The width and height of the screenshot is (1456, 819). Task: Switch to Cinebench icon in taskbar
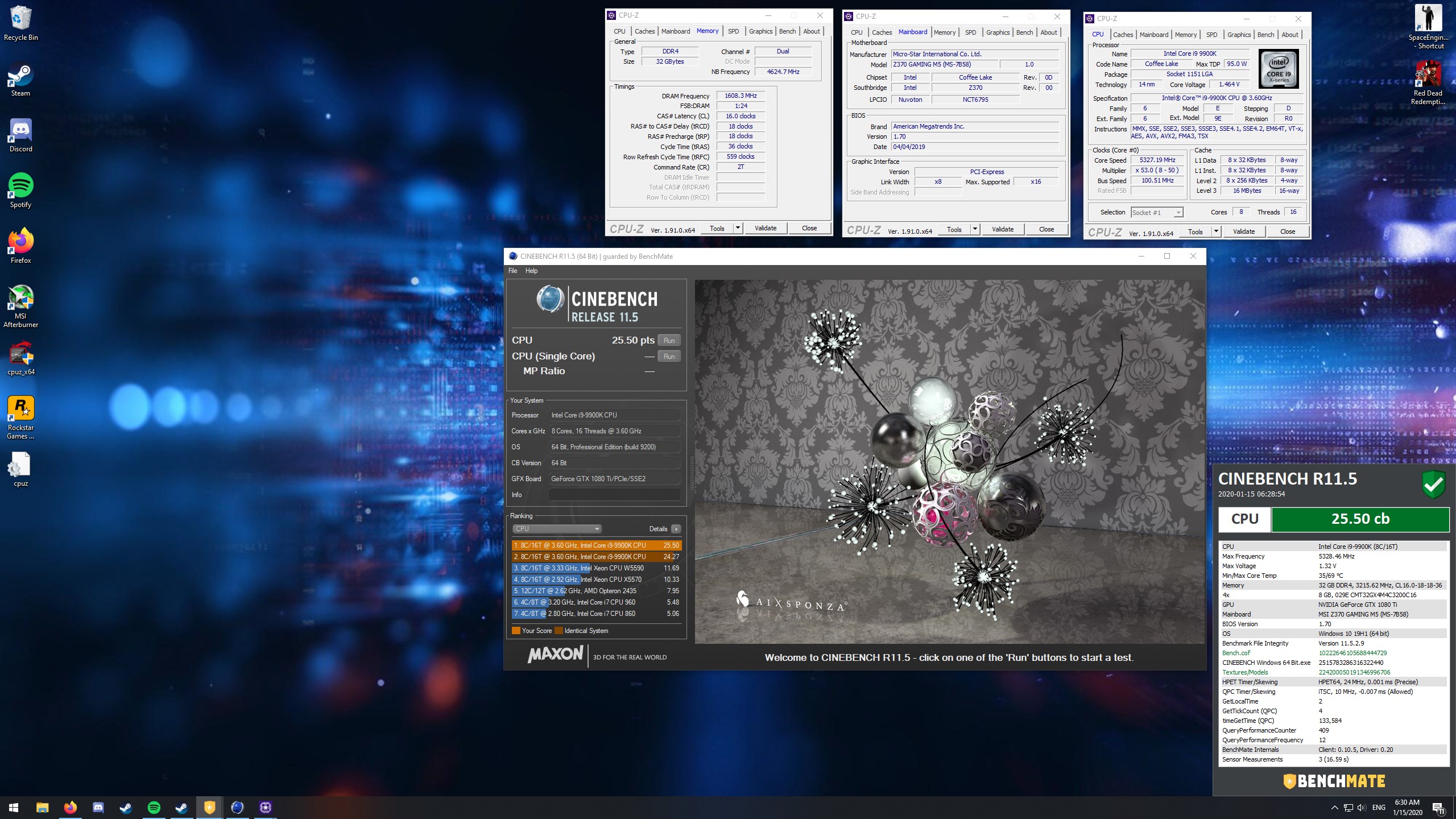click(x=237, y=807)
